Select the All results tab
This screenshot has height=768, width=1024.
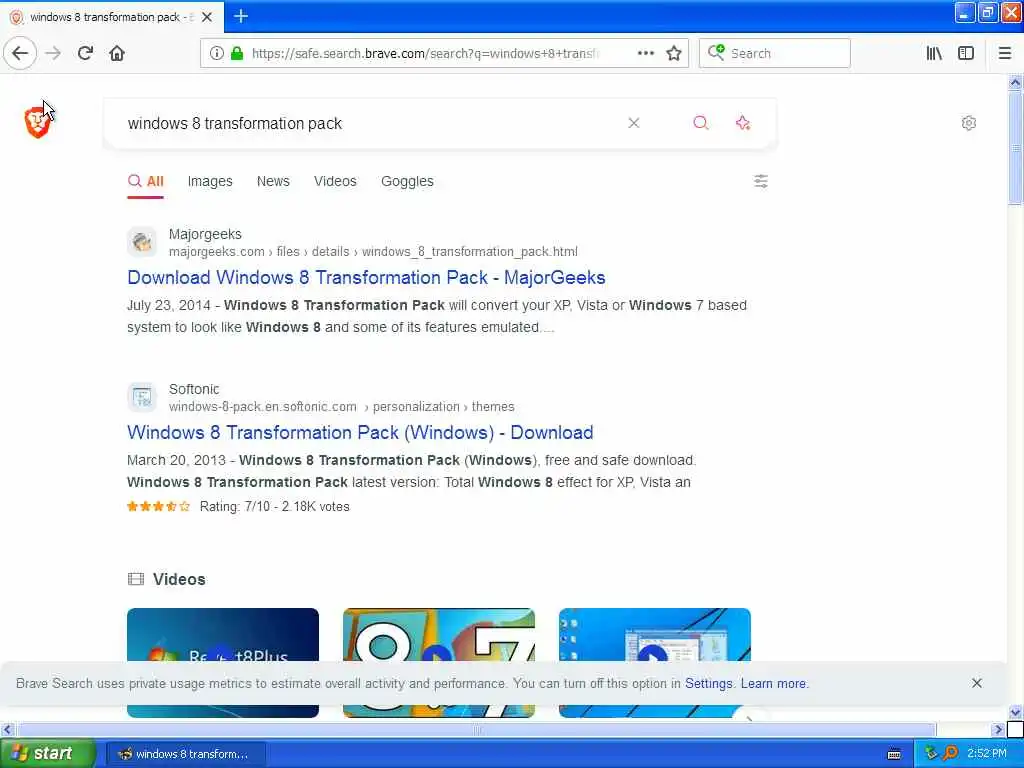[146, 181]
